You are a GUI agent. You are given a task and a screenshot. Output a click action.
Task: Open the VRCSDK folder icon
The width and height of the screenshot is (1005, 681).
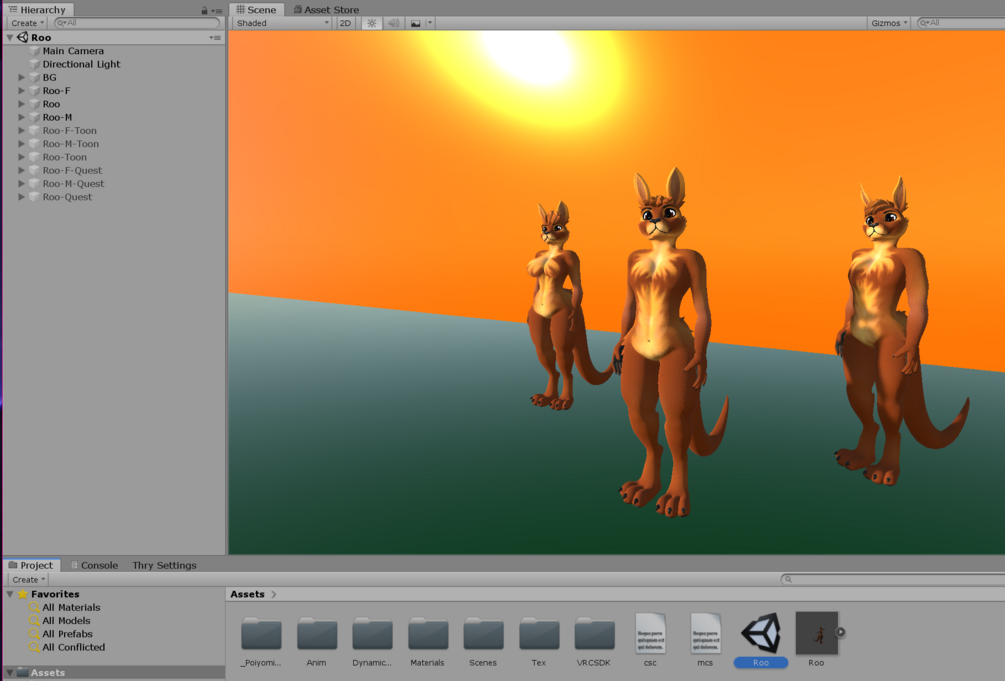click(x=594, y=634)
